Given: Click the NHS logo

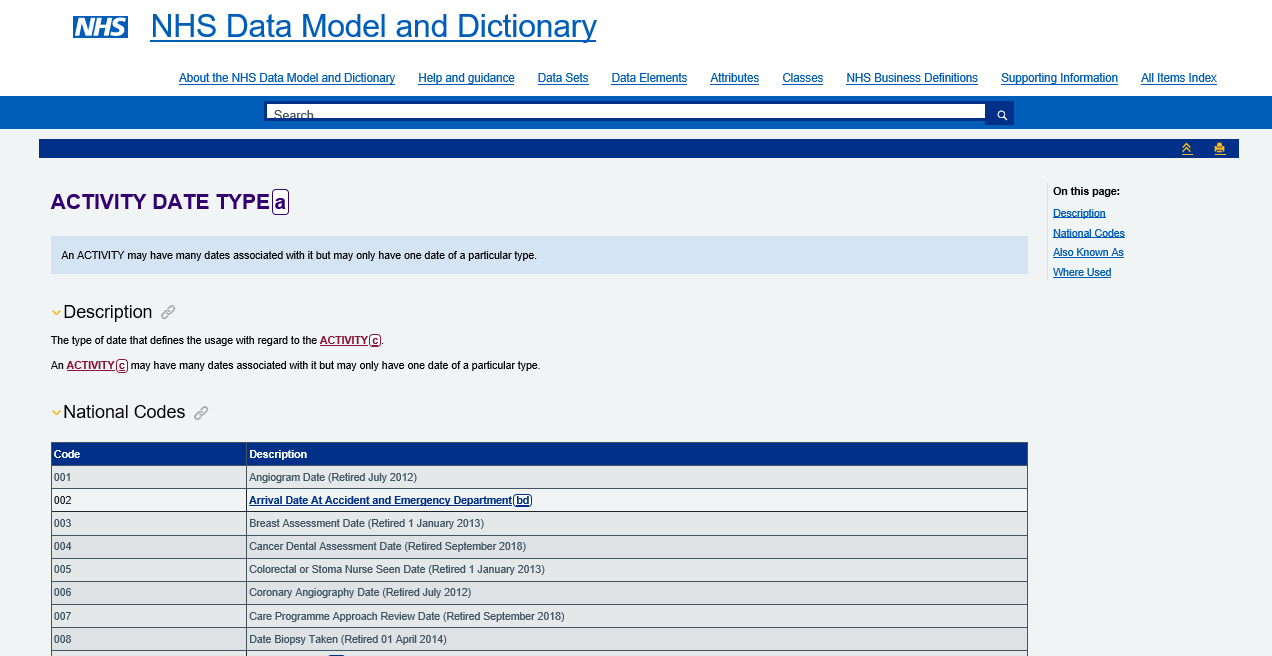Looking at the screenshot, I should 100,27.
